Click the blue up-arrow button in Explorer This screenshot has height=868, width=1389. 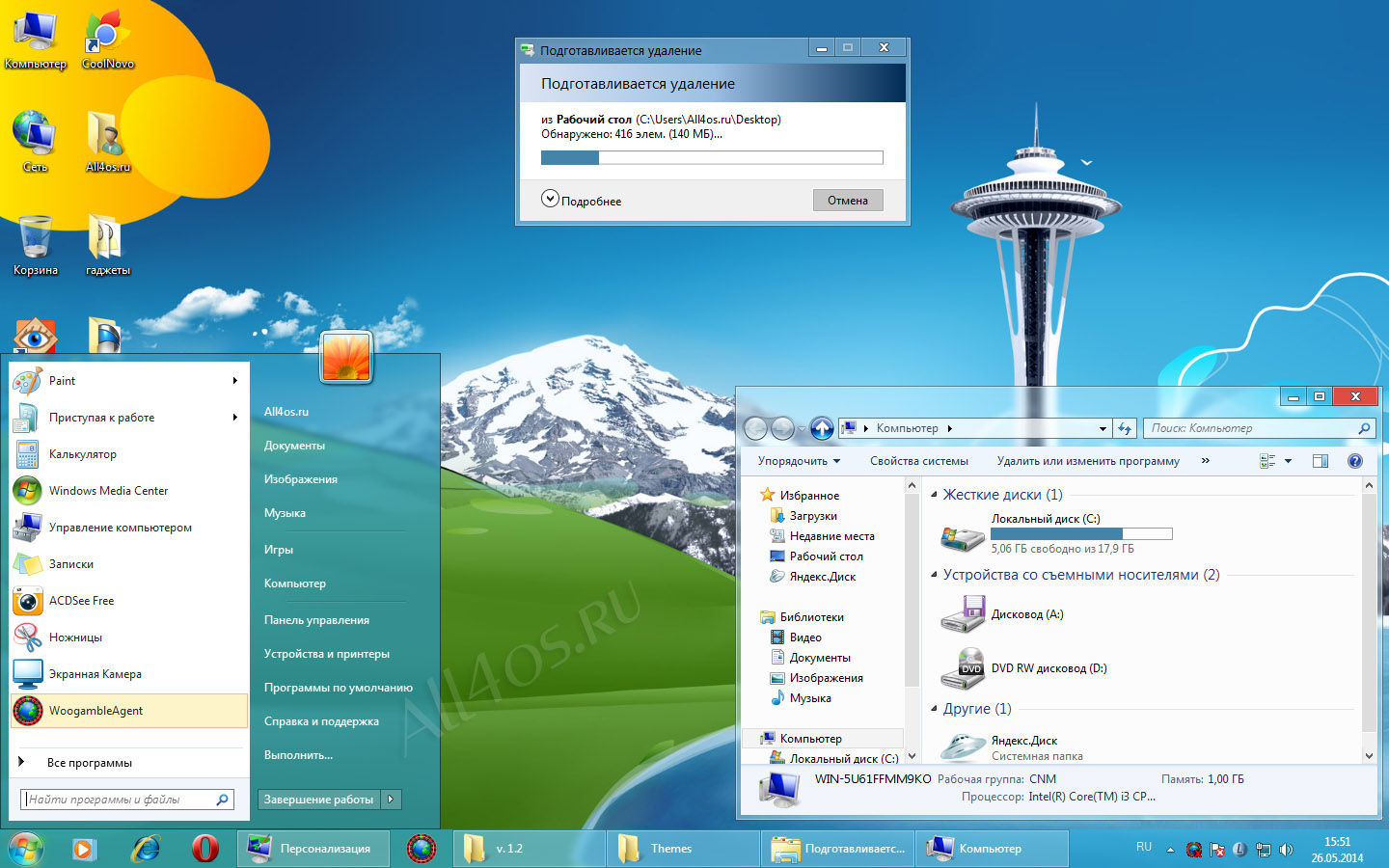click(x=822, y=428)
